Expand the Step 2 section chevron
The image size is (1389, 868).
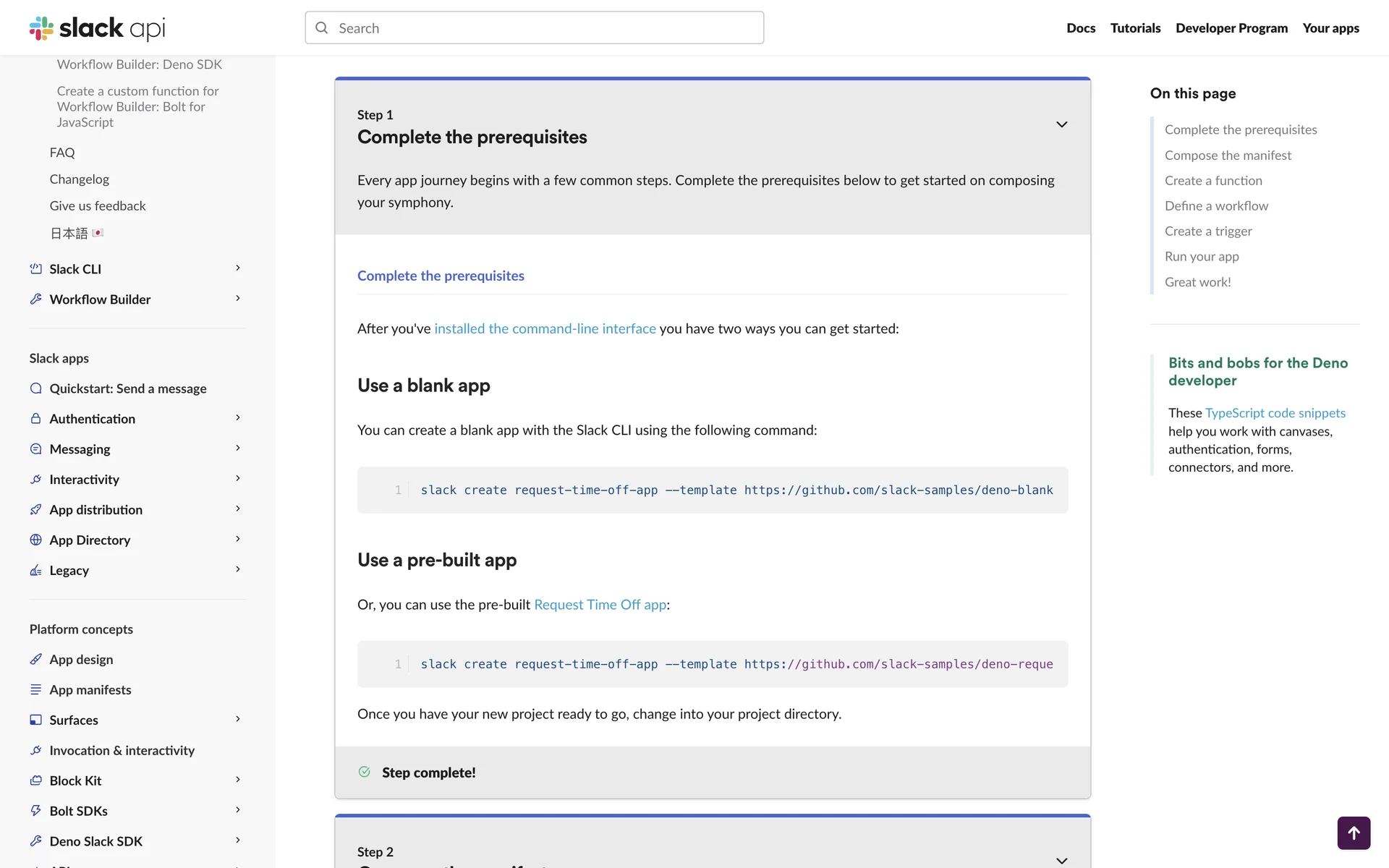coord(1061,860)
